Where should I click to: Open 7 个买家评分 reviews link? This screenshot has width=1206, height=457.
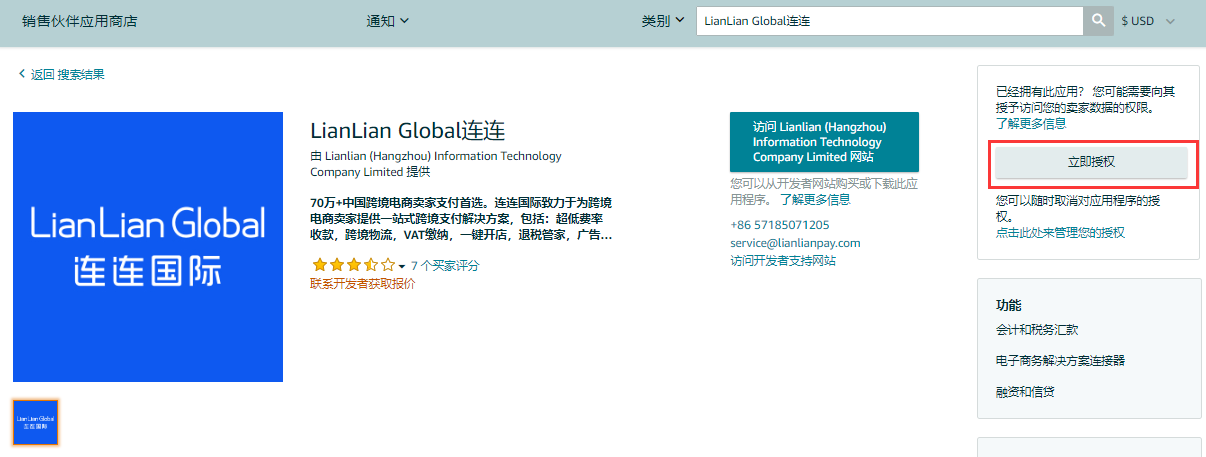pos(445,266)
